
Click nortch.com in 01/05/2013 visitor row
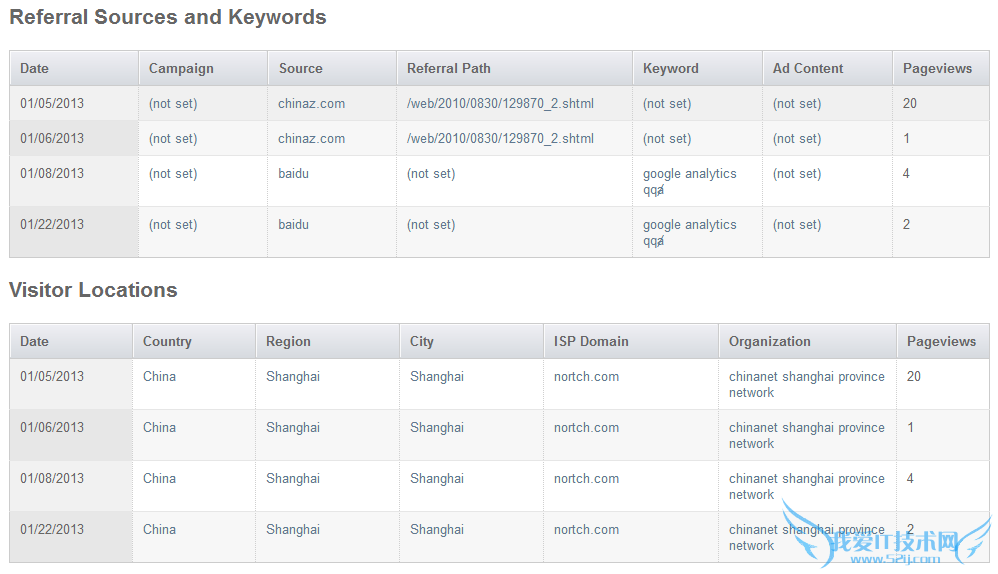coord(586,376)
